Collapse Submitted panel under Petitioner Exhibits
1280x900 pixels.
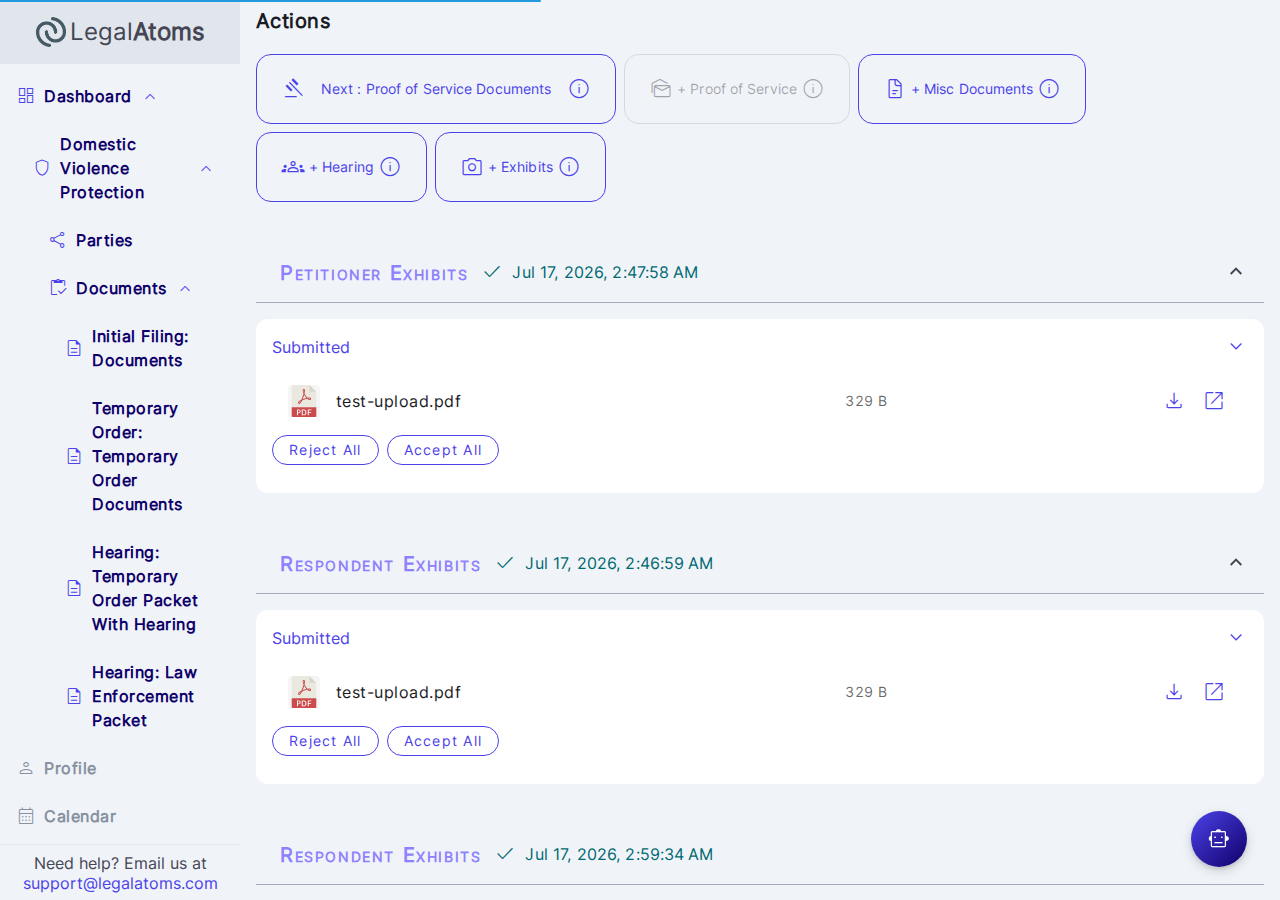(1236, 347)
